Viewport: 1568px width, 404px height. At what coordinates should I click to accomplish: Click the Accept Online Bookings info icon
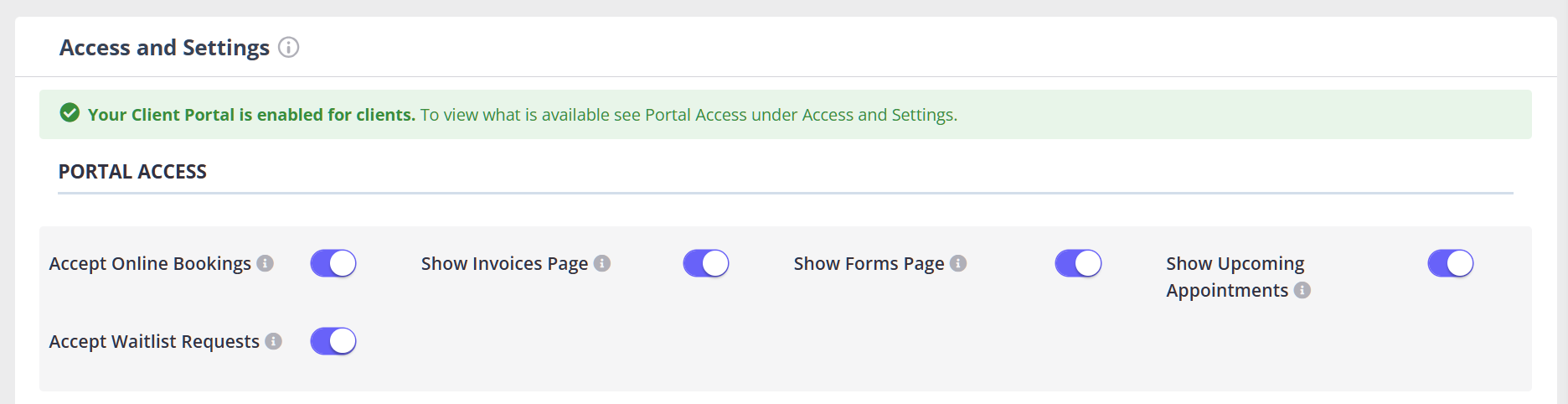click(266, 263)
